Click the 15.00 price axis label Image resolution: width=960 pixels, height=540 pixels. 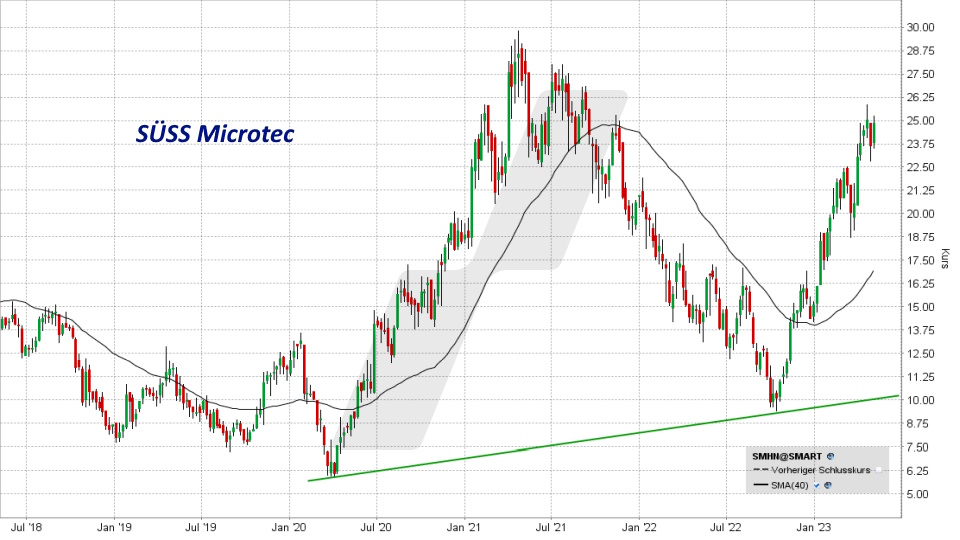920,307
